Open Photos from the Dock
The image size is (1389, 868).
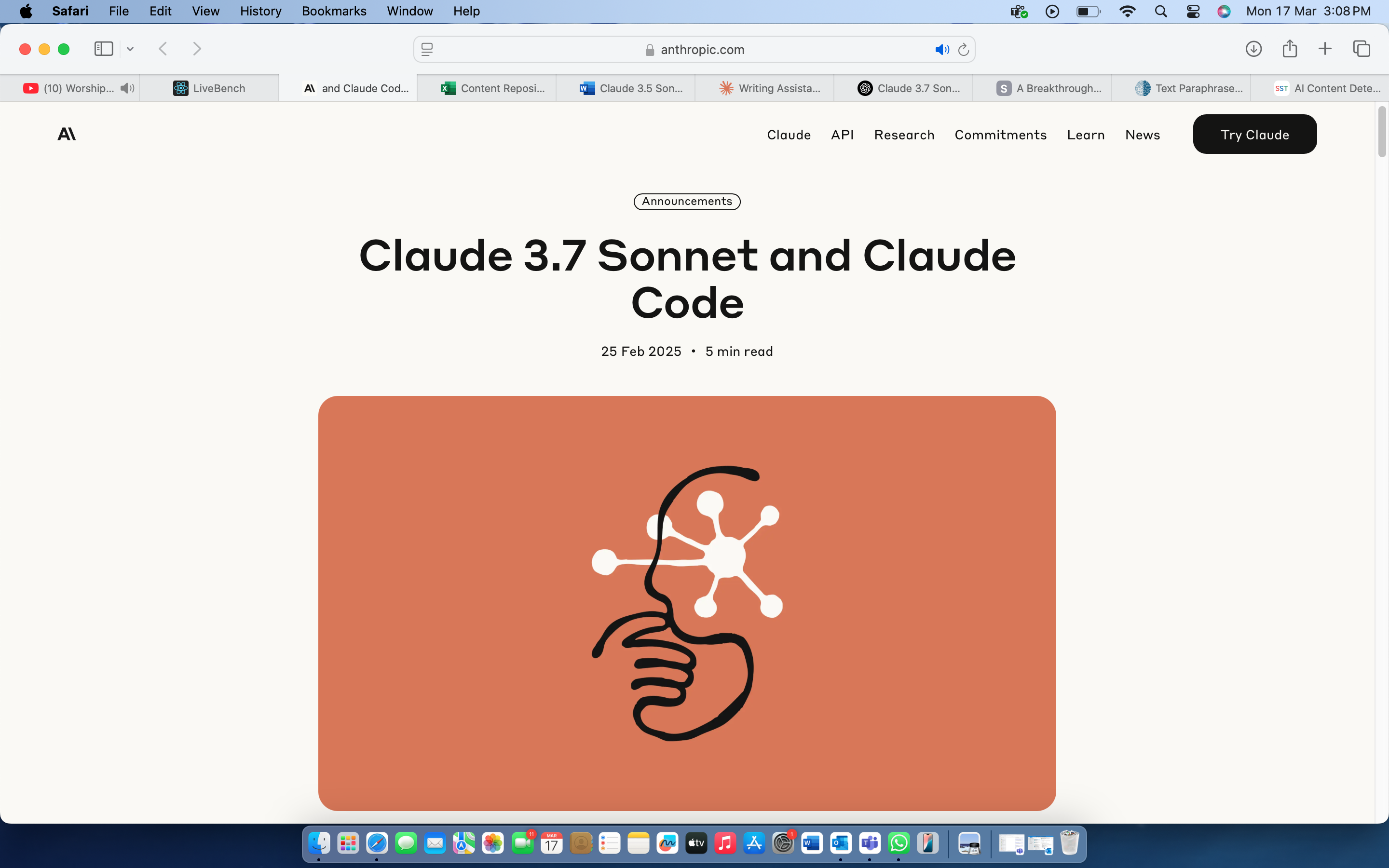[493, 843]
